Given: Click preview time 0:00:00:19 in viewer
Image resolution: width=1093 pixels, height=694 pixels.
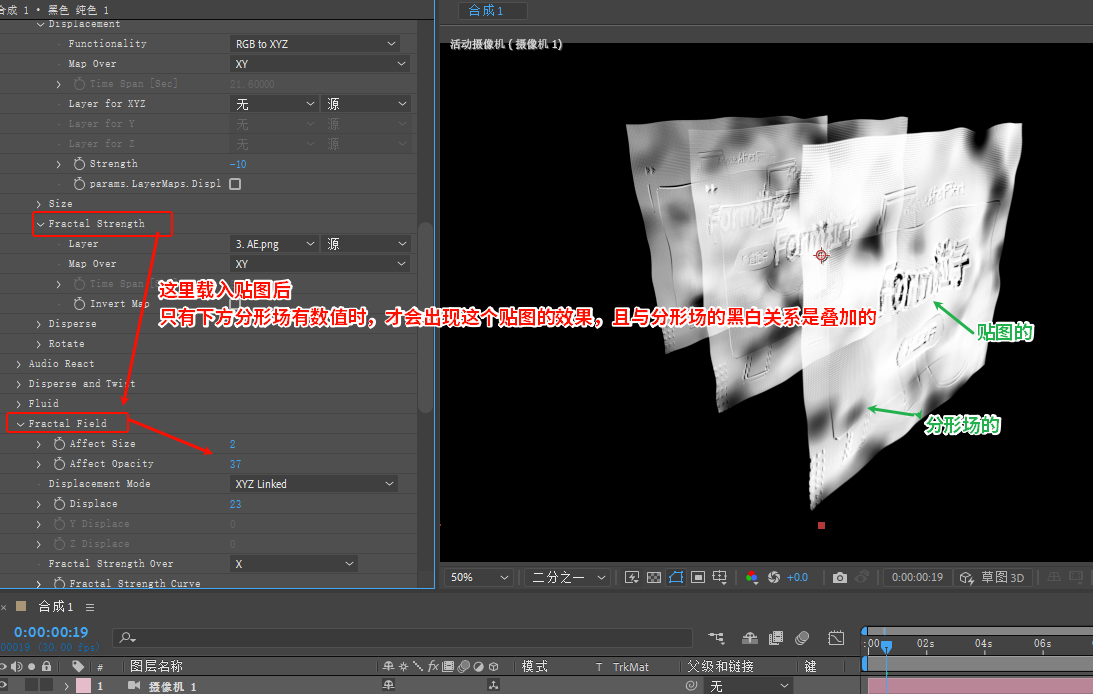Looking at the screenshot, I should [x=917, y=577].
